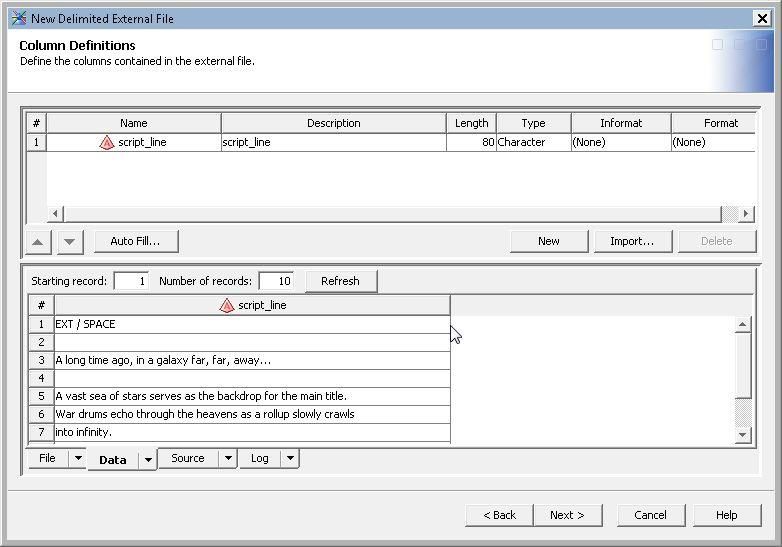Click the SAS icon in the title bar

click(18, 18)
